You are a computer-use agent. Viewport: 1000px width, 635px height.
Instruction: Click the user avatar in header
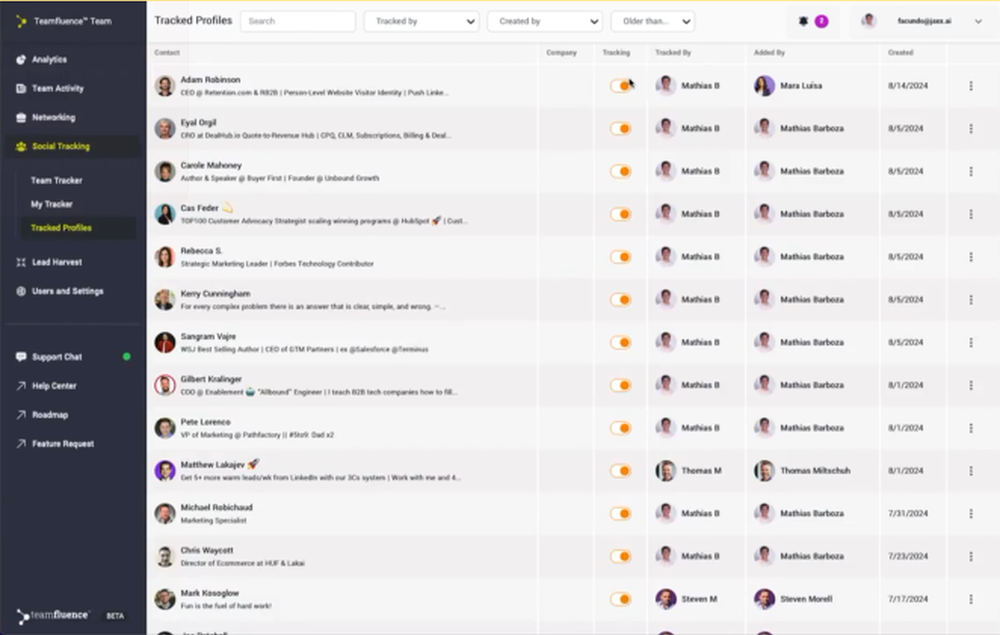coord(869,21)
